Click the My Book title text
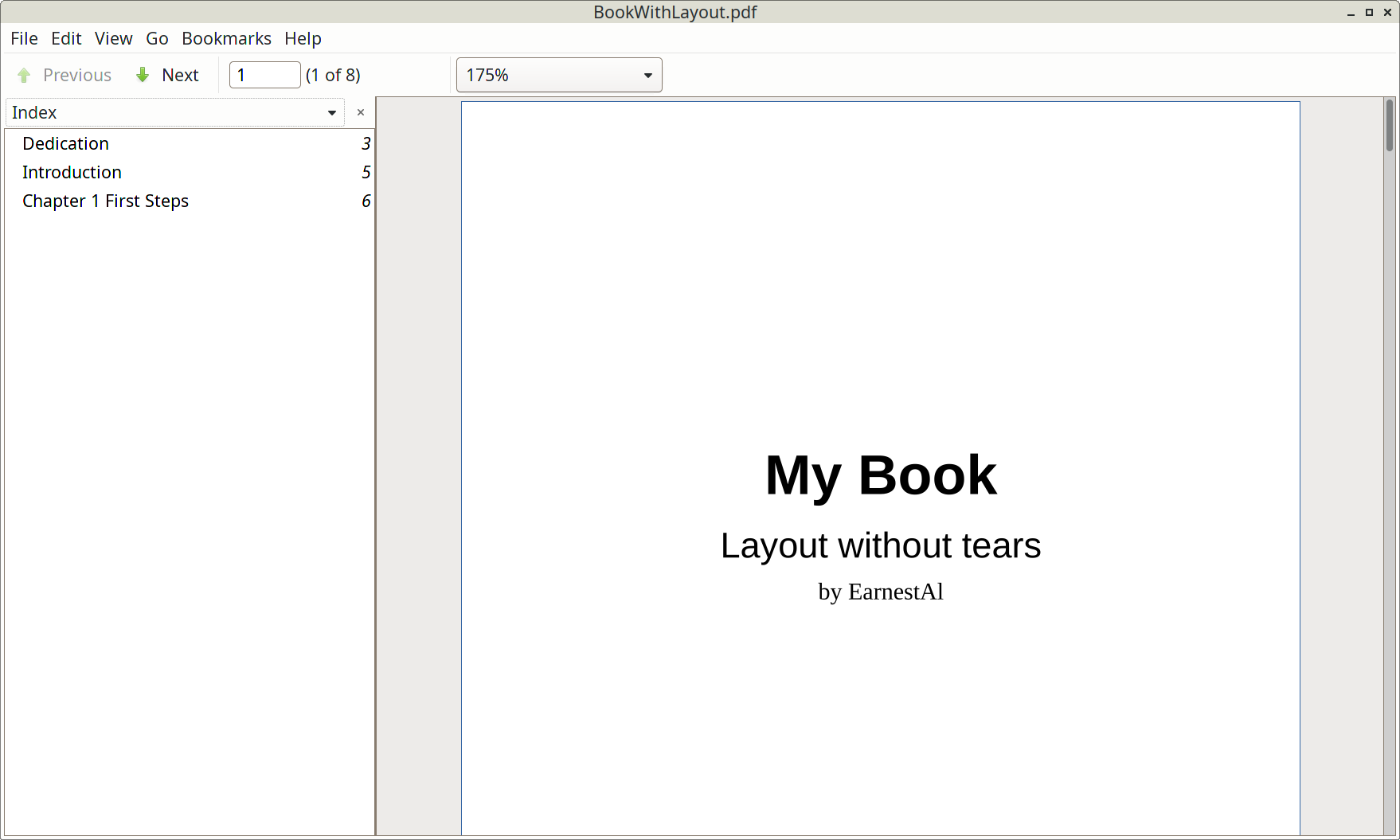This screenshot has width=1400, height=840. (x=881, y=476)
